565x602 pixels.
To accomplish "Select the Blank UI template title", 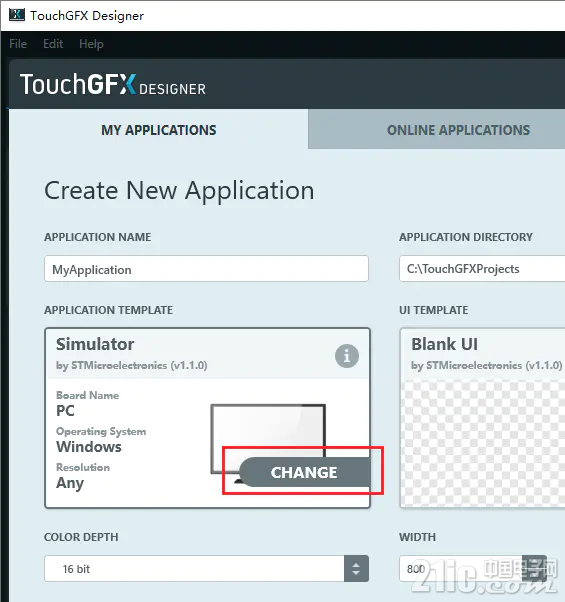I will (x=444, y=344).
